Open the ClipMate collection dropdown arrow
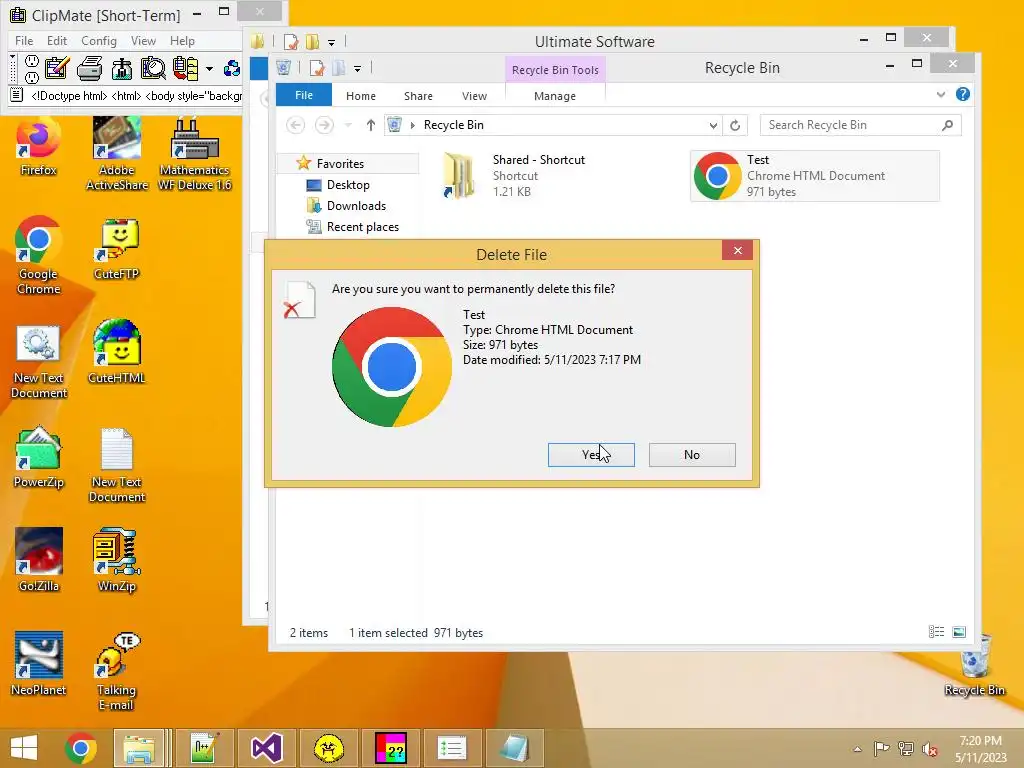 click(x=209, y=69)
